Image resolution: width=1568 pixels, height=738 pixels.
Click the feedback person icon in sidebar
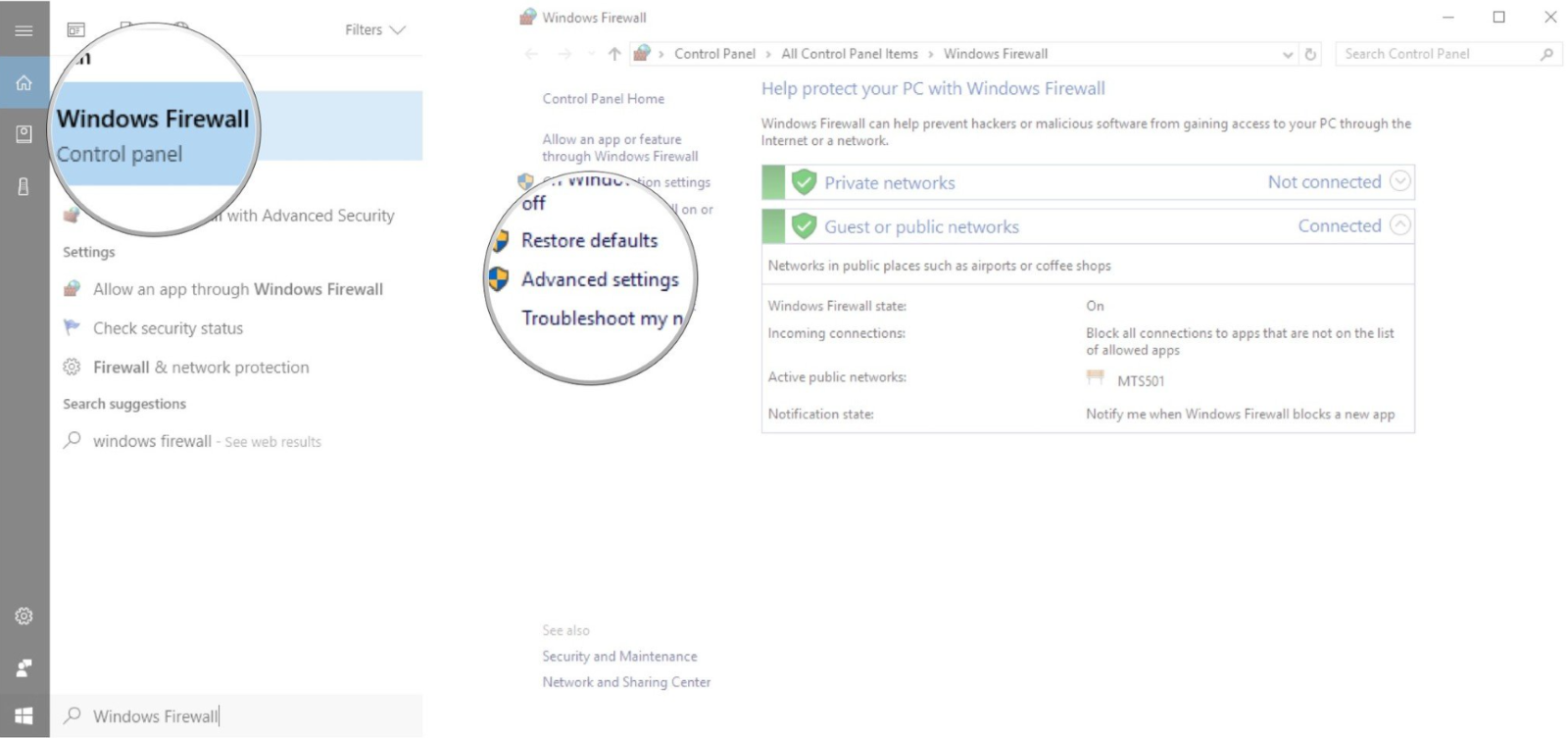tap(24, 667)
